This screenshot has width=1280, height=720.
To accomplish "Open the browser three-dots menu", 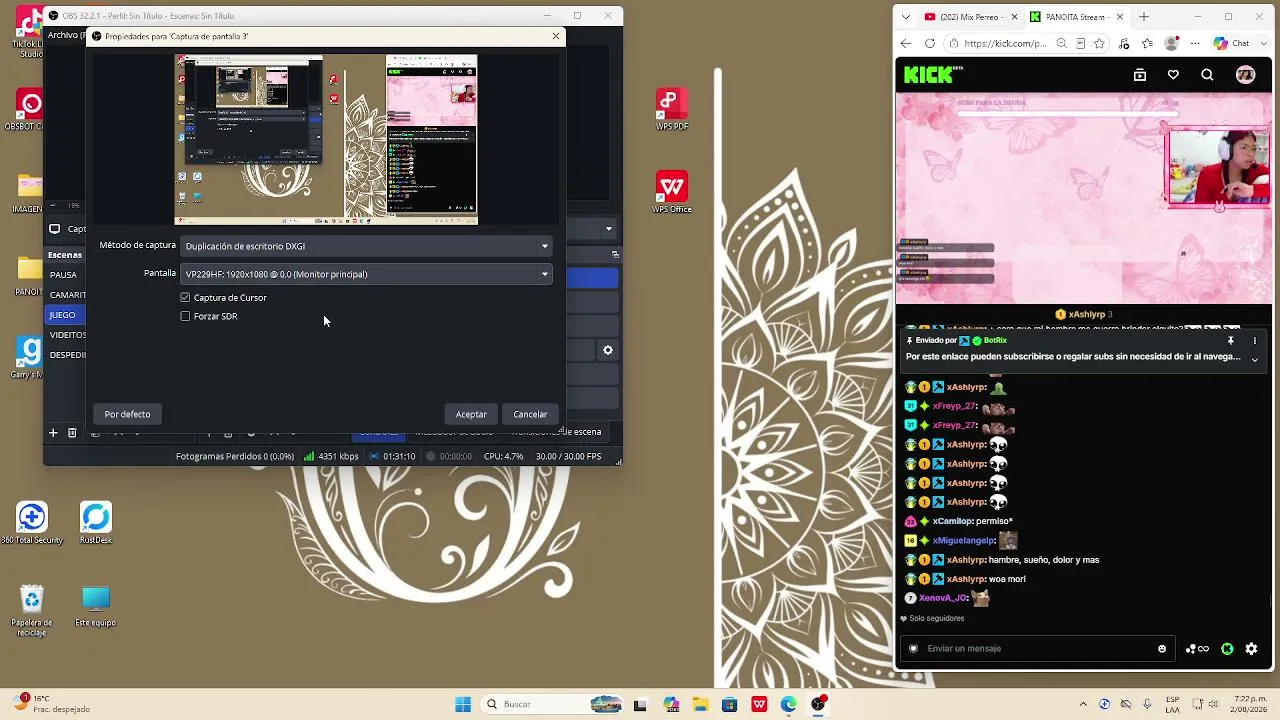I will (1197, 44).
